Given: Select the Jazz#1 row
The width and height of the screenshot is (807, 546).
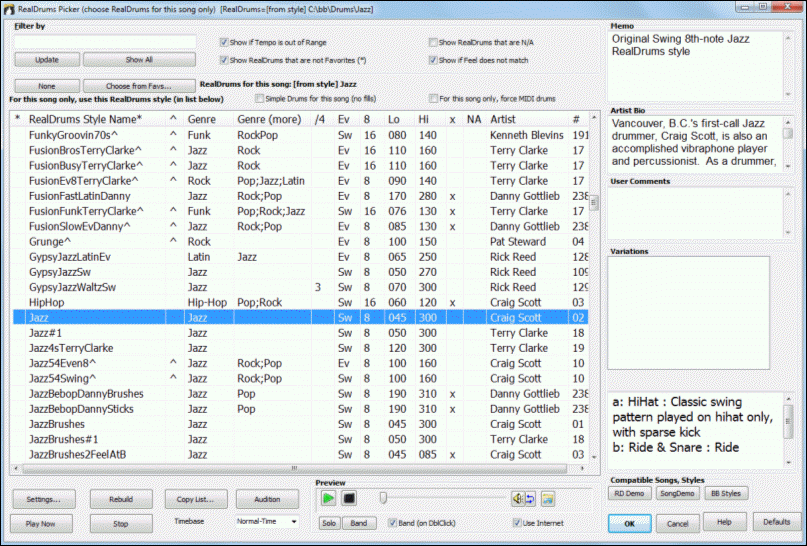Looking at the screenshot, I should pyautogui.click(x=300, y=333).
